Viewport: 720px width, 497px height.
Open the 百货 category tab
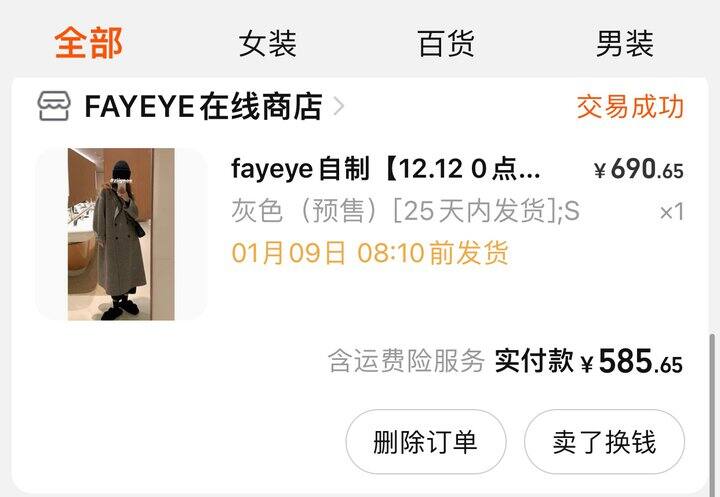point(446,44)
